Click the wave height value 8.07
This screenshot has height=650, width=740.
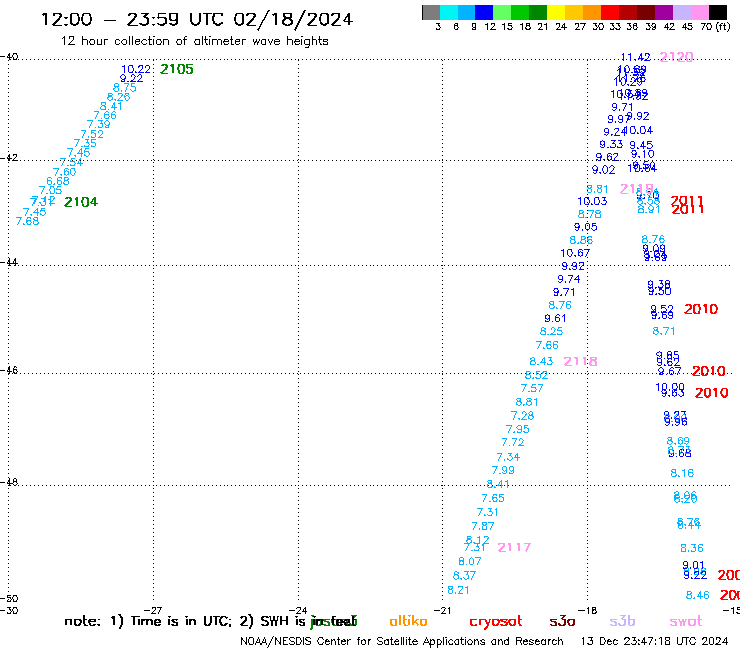coord(470,562)
